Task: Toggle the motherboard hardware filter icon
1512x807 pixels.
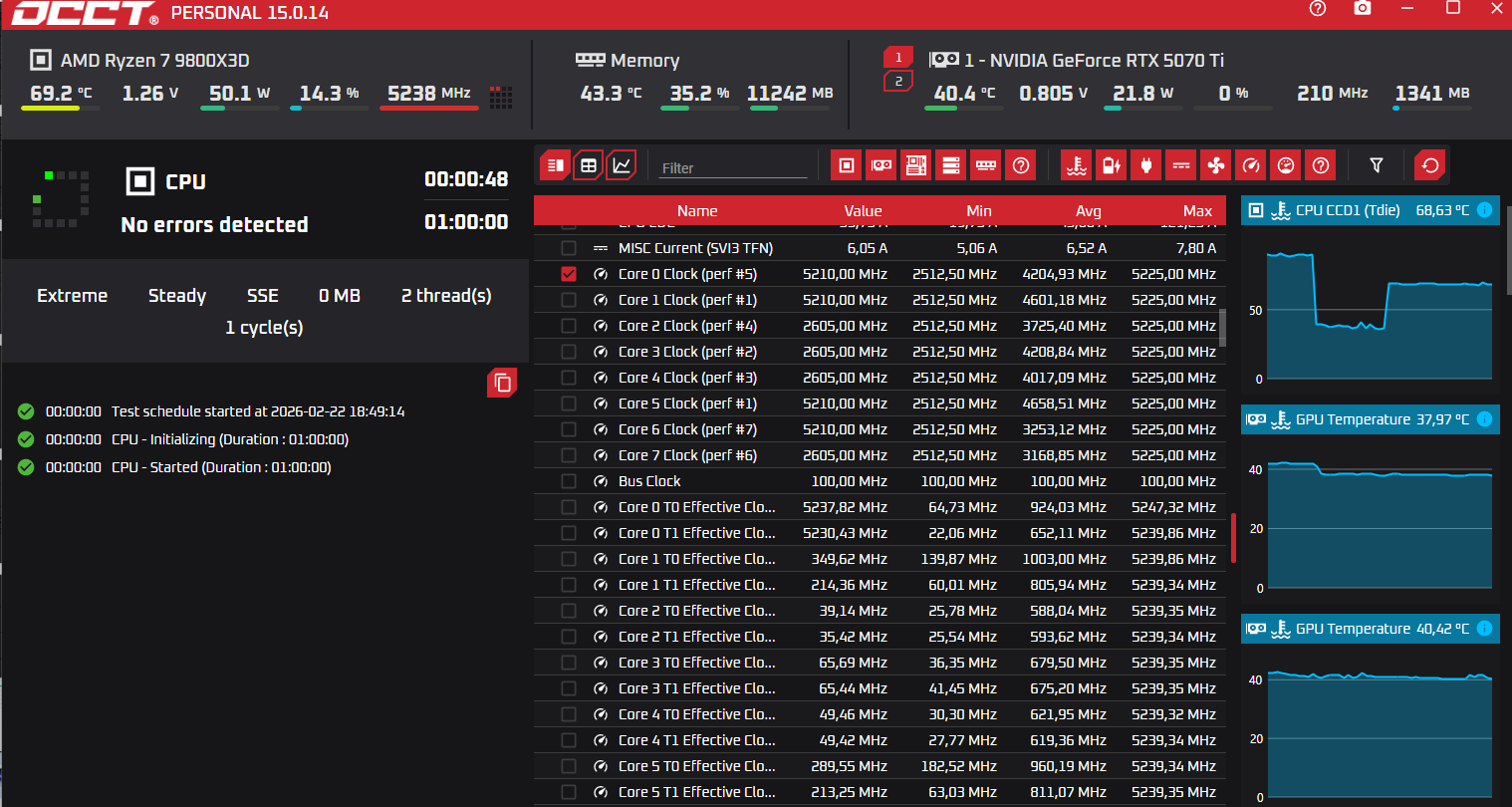Action: (x=915, y=165)
